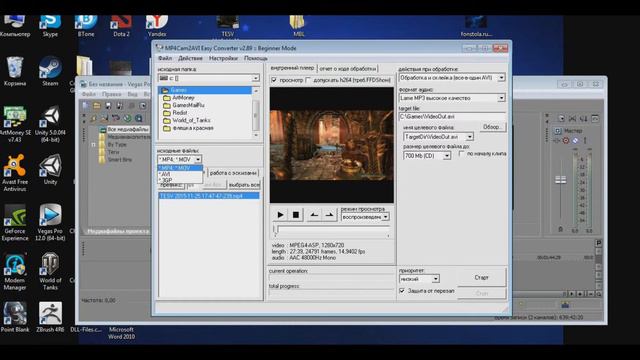Open Modem Manager desktop icon
Screen dimensions: 640x360
pyautogui.click(x=15, y=272)
